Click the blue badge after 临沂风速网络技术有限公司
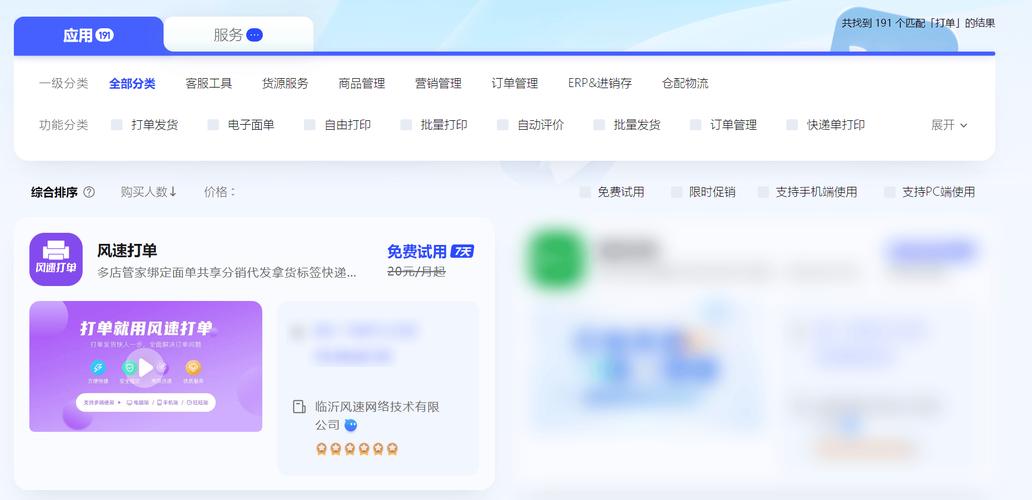 (x=351, y=426)
